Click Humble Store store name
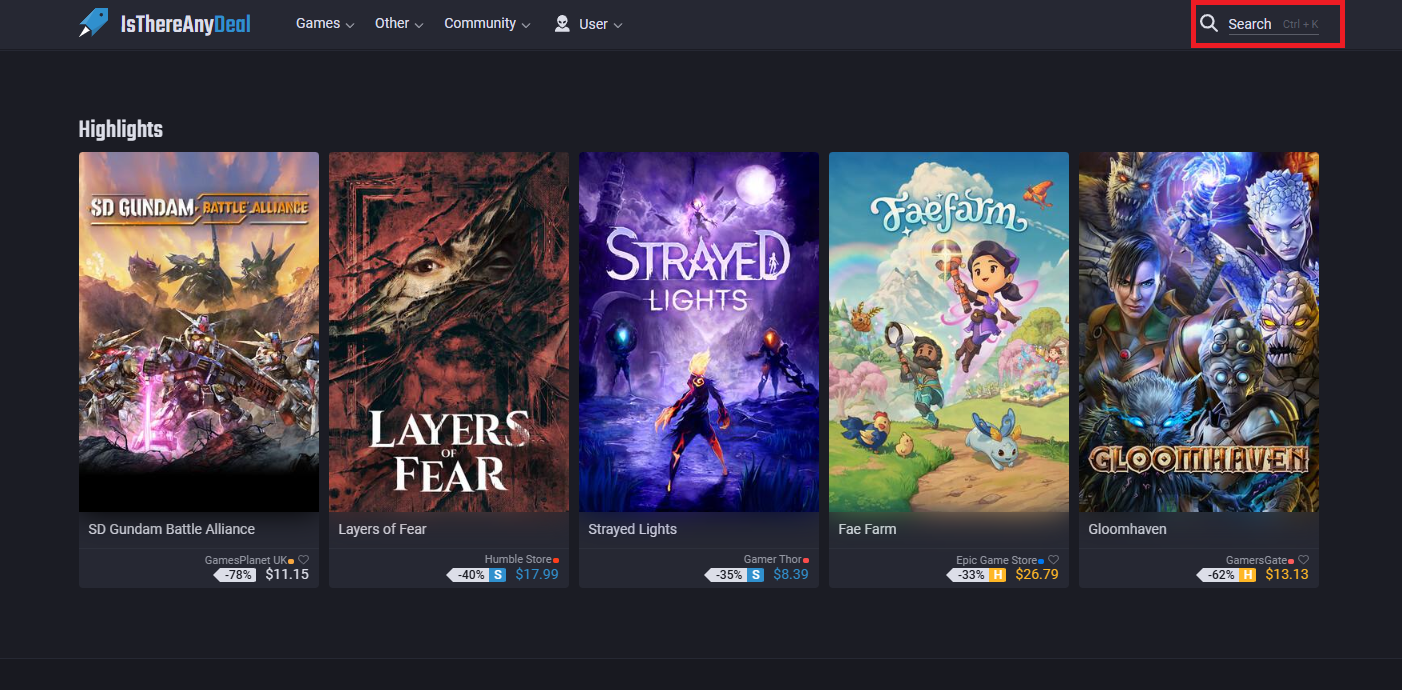 [x=518, y=560]
